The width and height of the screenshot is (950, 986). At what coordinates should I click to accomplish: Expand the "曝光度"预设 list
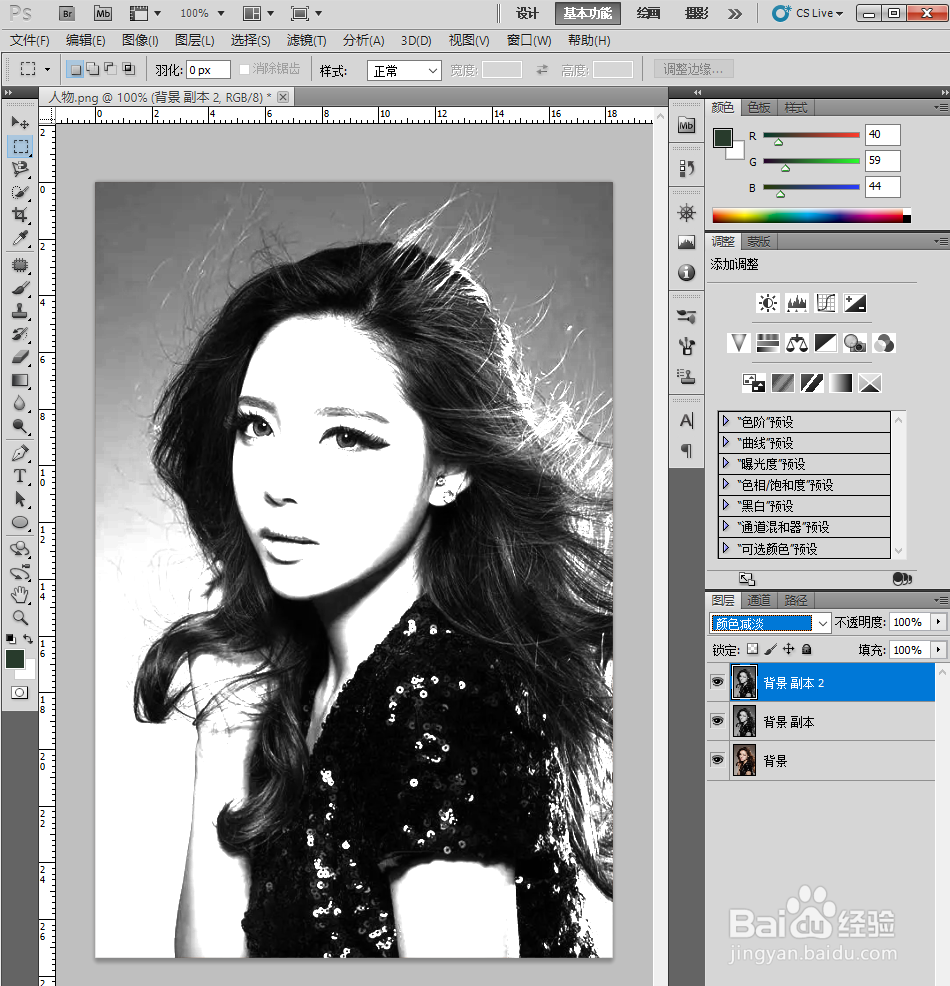726,463
